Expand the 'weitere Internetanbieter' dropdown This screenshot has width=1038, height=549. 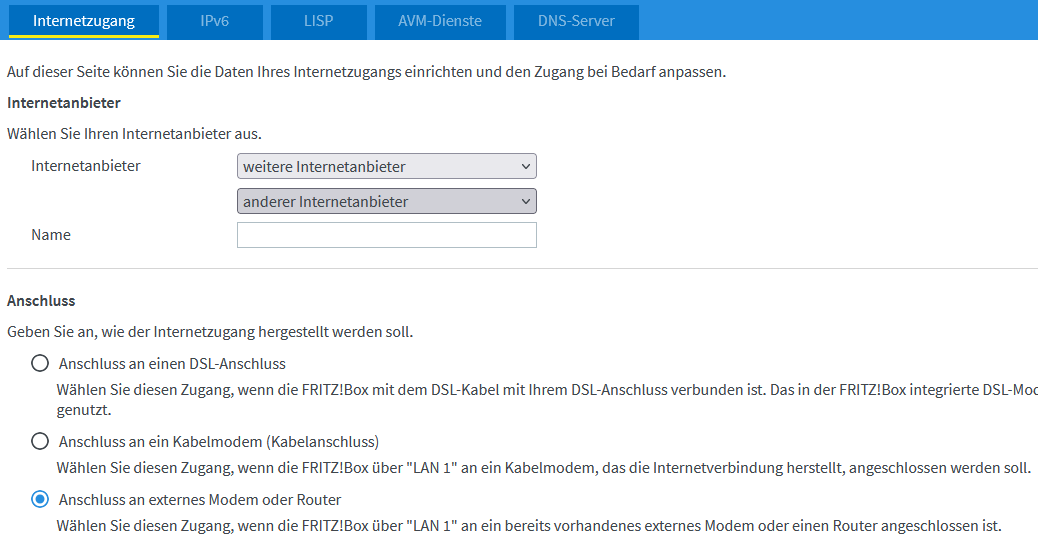(386, 166)
